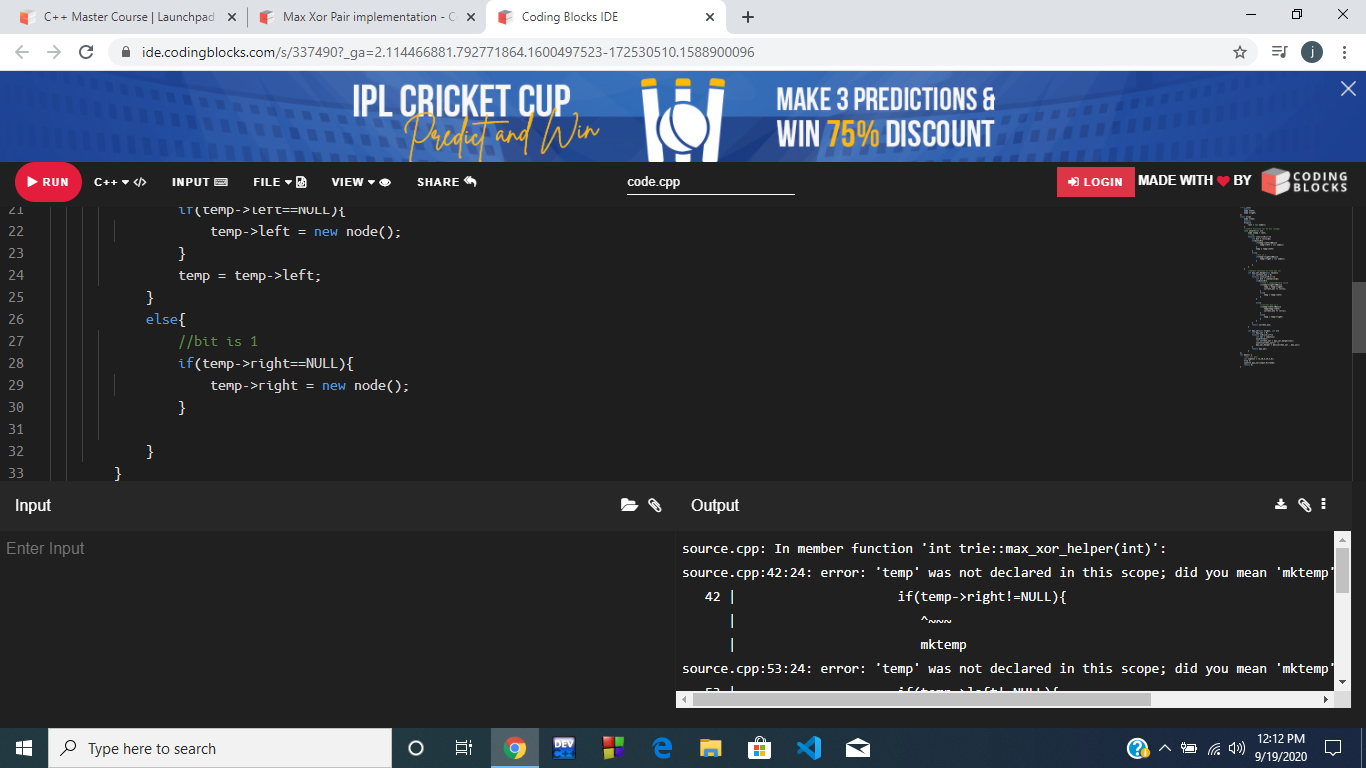
Task: Click the code.cpp filename field
Action: coord(710,182)
